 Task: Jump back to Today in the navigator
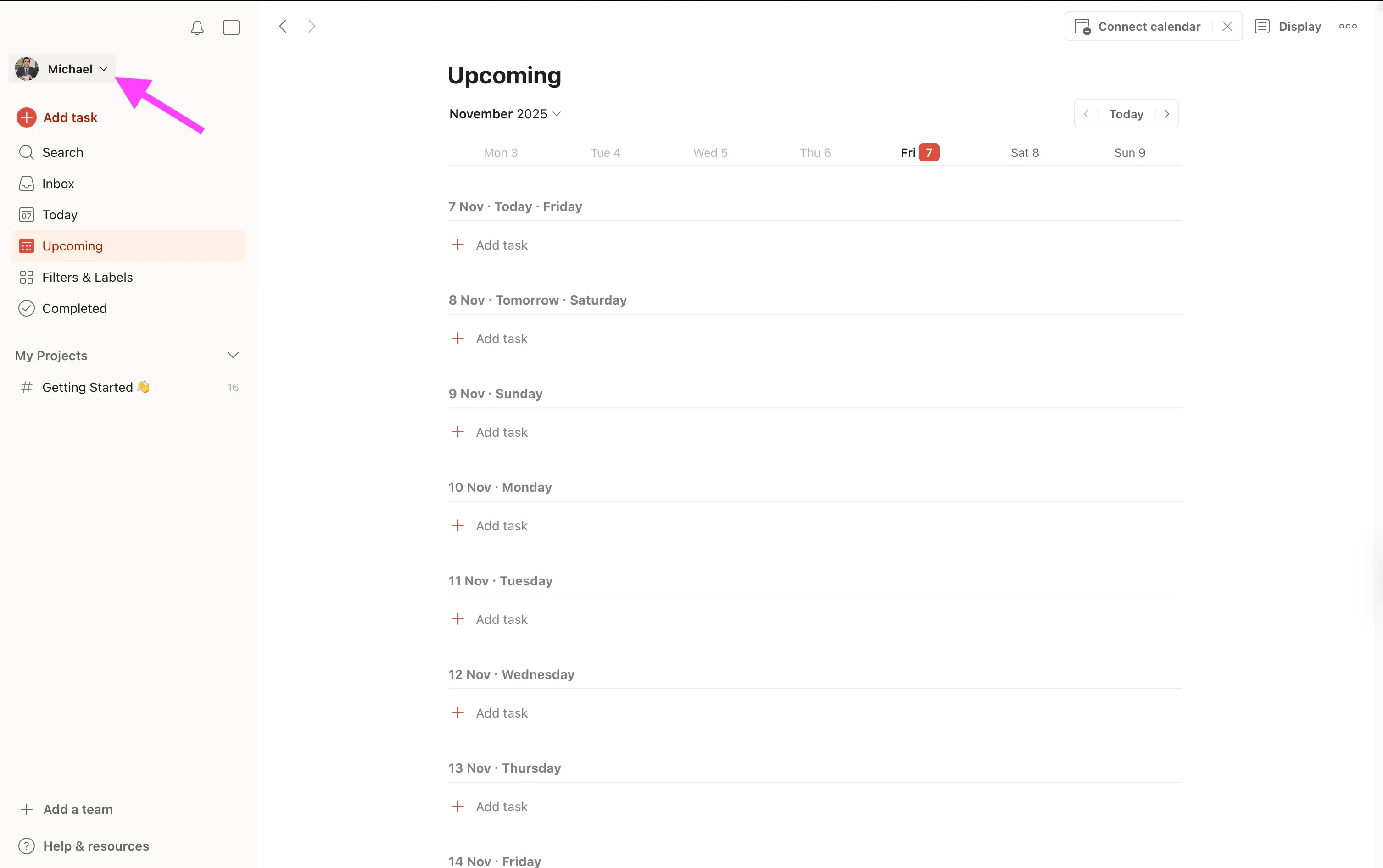tap(1125, 114)
